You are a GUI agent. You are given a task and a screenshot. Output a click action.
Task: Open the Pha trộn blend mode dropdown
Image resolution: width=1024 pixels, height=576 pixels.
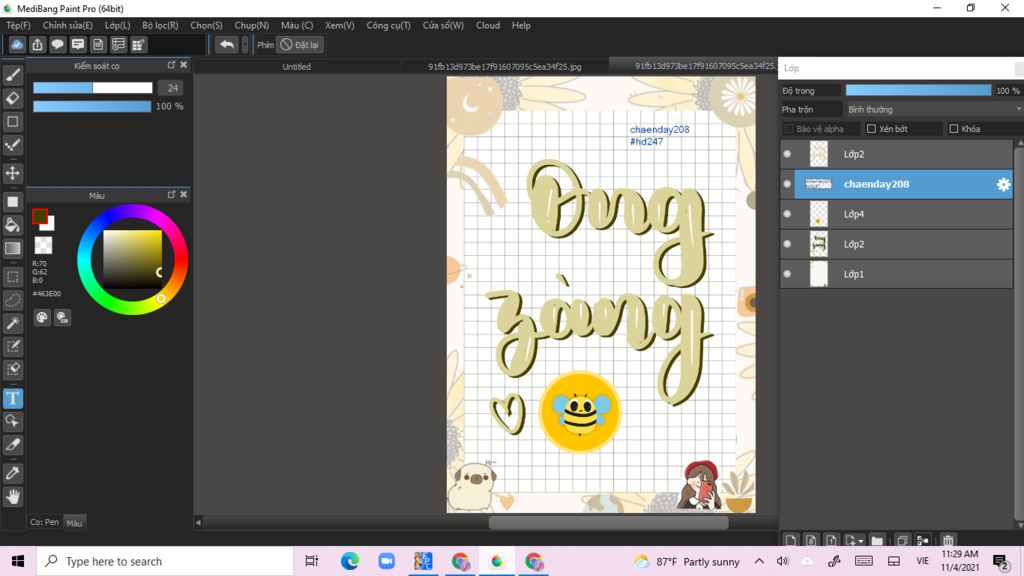[934, 109]
